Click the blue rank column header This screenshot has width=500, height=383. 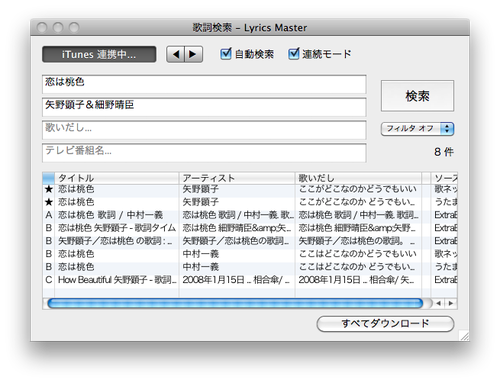[x=49, y=178]
